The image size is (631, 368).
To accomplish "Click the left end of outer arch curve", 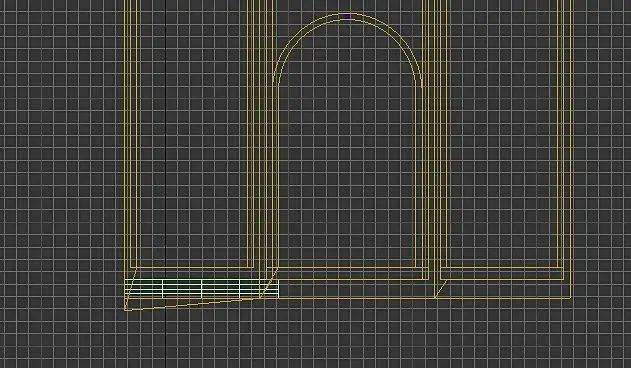I will 274,82.
